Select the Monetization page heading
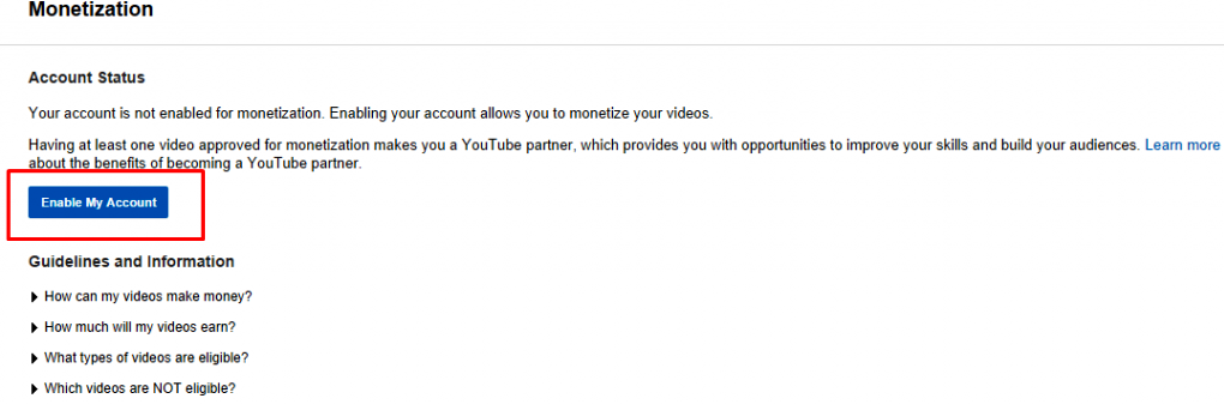 point(91,10)
